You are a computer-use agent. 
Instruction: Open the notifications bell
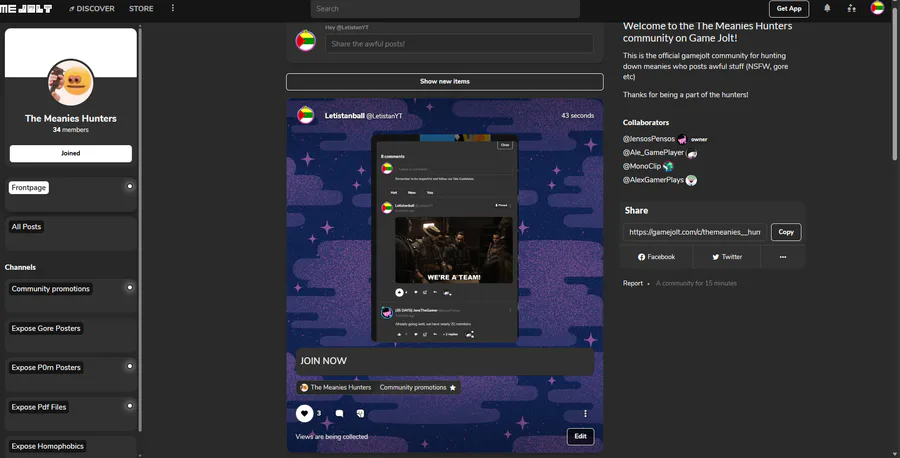point(827,8)
